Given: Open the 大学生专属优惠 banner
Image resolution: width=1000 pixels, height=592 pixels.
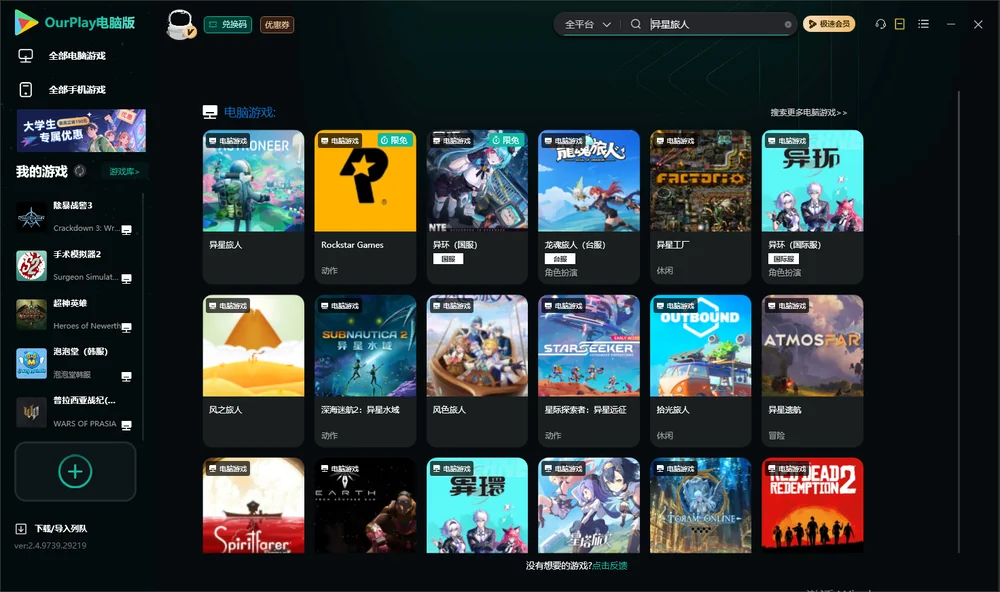Looking at the screenshot, I should pyautogui.click(x=82, y=131).
